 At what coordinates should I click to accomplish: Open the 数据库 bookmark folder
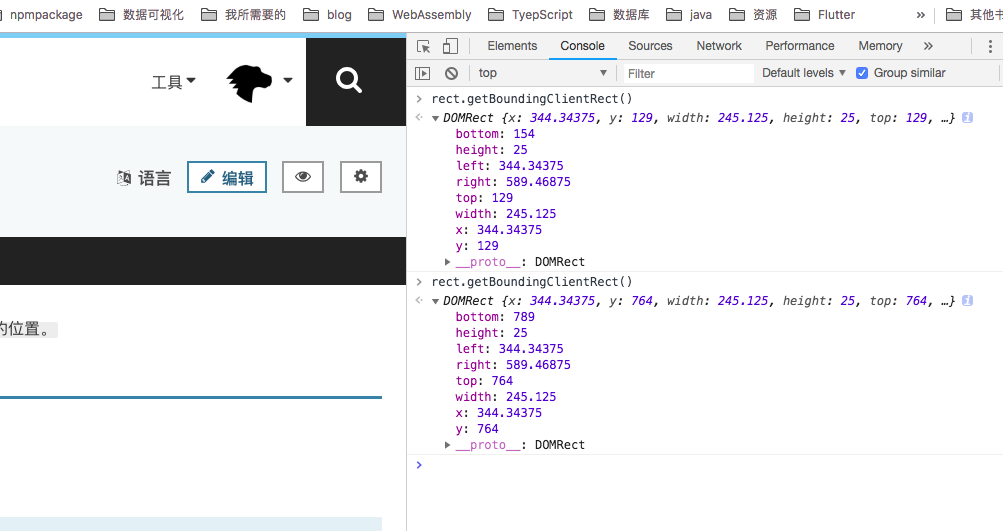[x=619, y=15]
